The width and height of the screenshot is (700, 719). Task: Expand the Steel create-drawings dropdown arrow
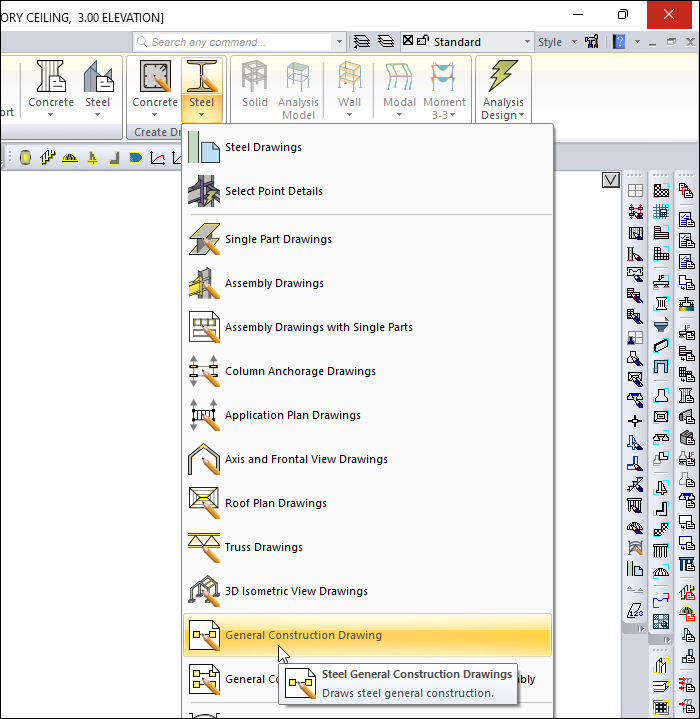pos(201,115)
